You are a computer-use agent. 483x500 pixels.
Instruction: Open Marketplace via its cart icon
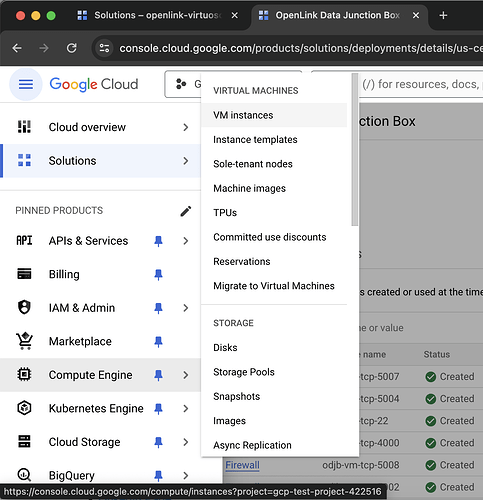[x=25, y=341]
